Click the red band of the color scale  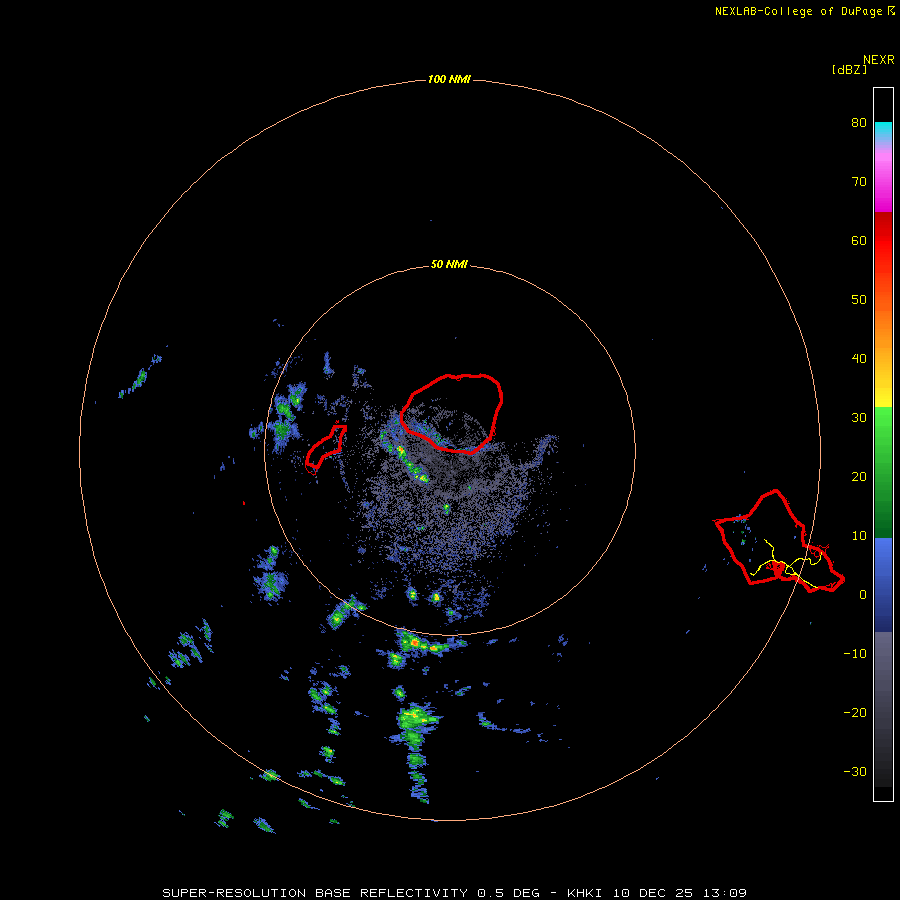pos(883,241)
